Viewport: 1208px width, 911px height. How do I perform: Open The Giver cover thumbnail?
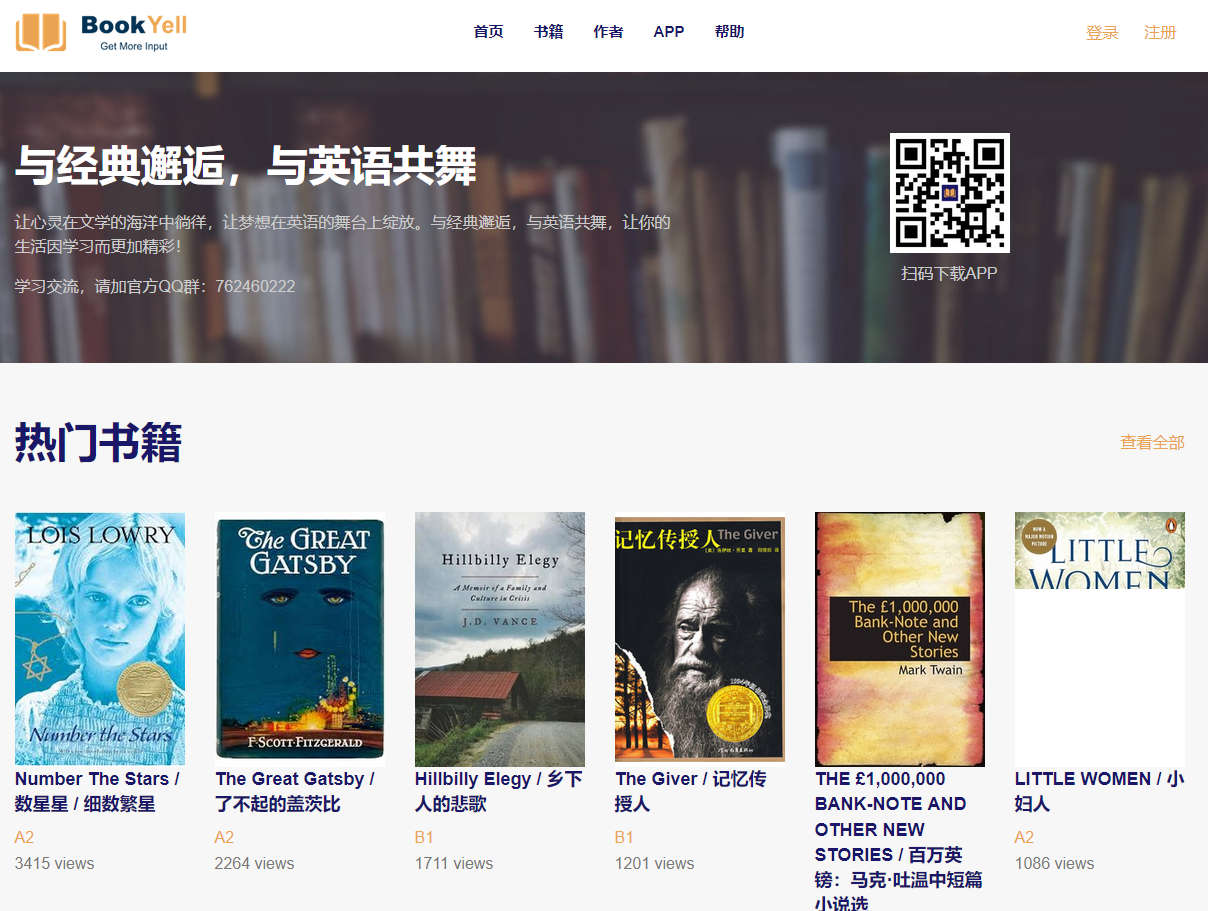(x=700, y=639)
